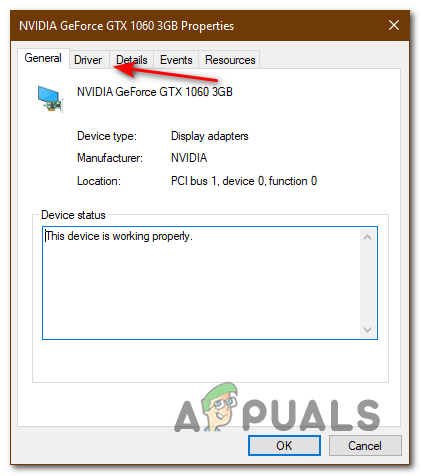The image size is (421, 476).
Task: Click the display adapter device icon
Action: coord(50,99)
